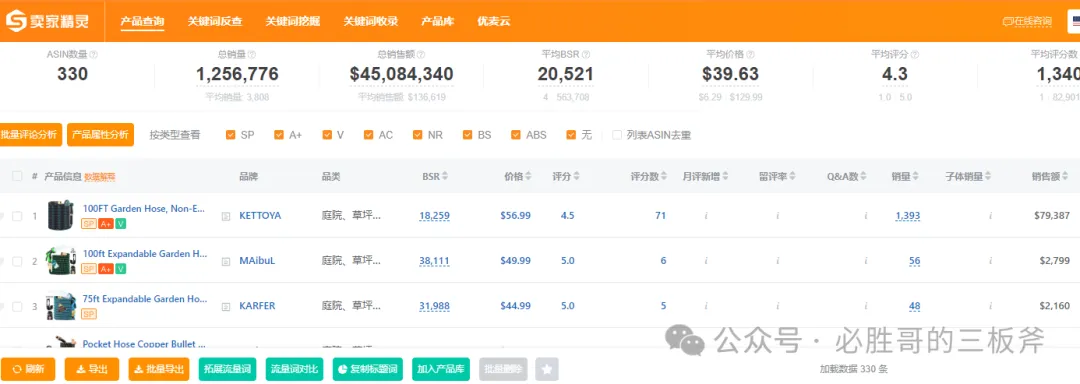The width and height of the screenshot is (1080, 384).
Task: Click A+ badge on KETTOYA product
Action: tap(105, 224)
